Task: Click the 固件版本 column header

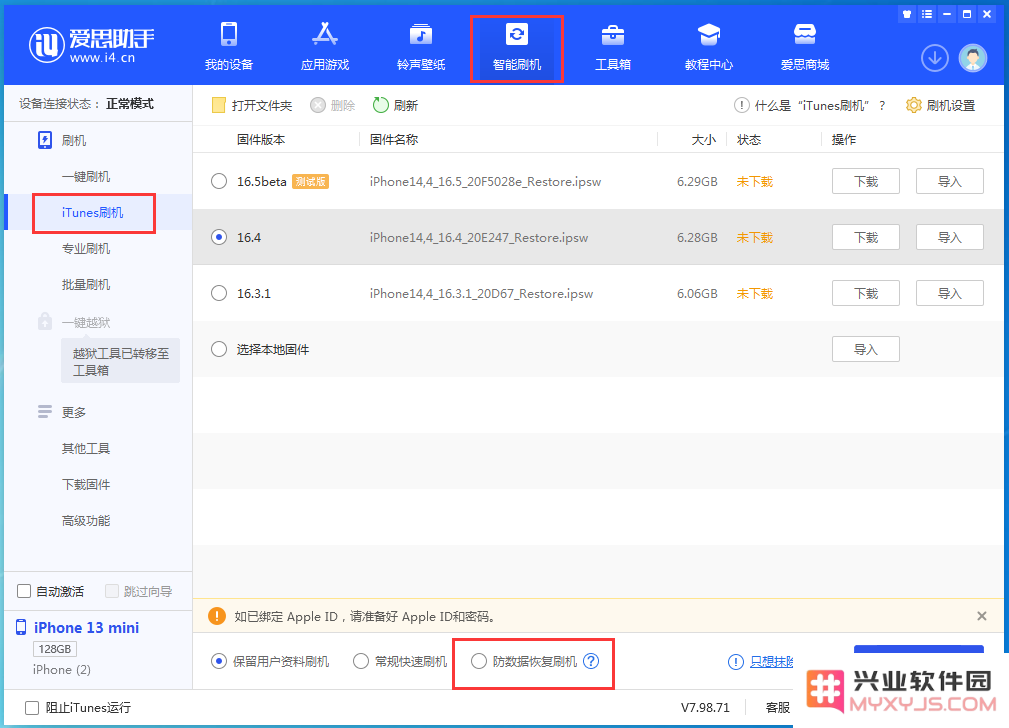Action: (261, 140)
